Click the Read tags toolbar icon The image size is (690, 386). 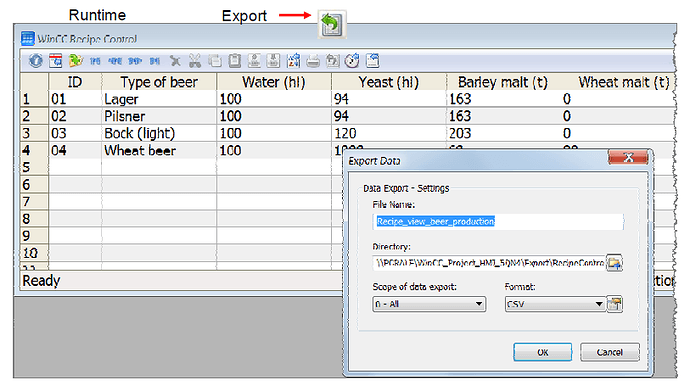click(x=254, y=60)
